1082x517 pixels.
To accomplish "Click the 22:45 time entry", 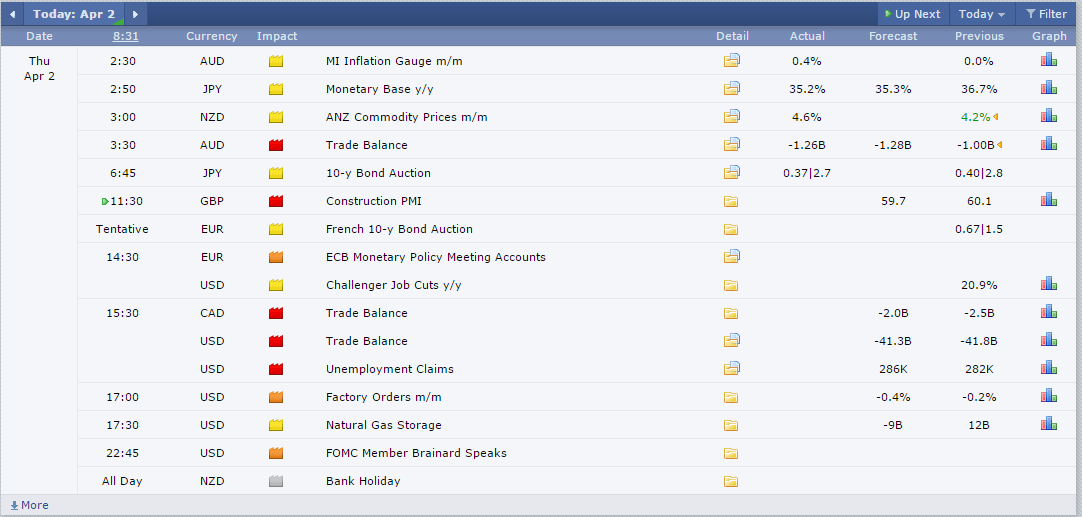I will (x=123, y=453).
